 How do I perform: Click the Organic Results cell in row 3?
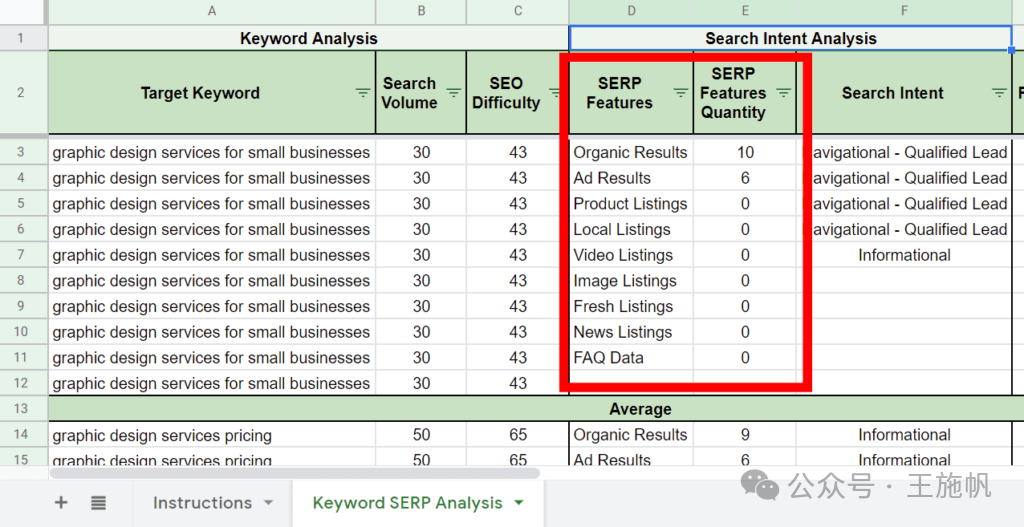point(631,152)
